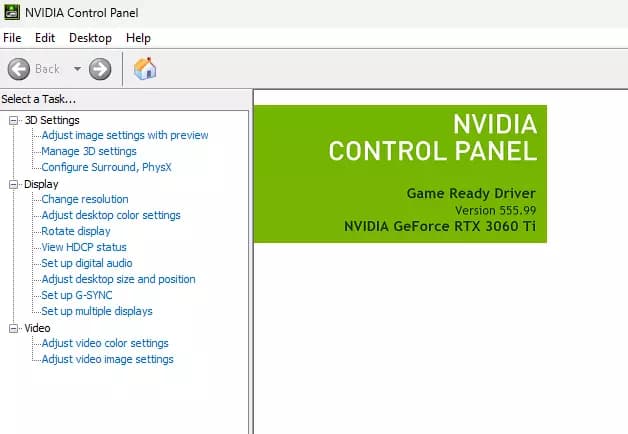
Task: Open the Help menu
Action: tap(138, 38)
